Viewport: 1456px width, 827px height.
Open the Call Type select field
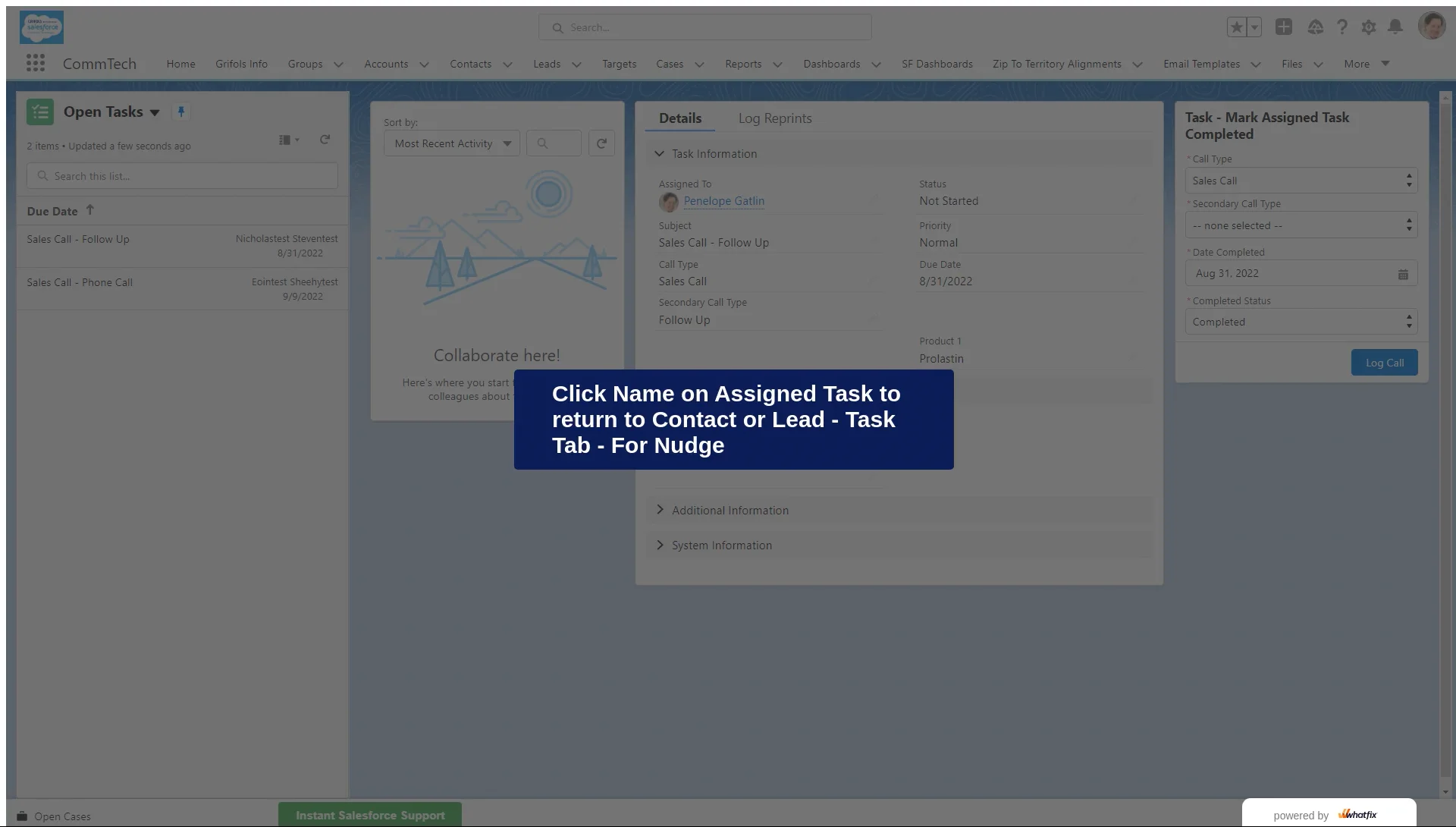pos(1301,181)
